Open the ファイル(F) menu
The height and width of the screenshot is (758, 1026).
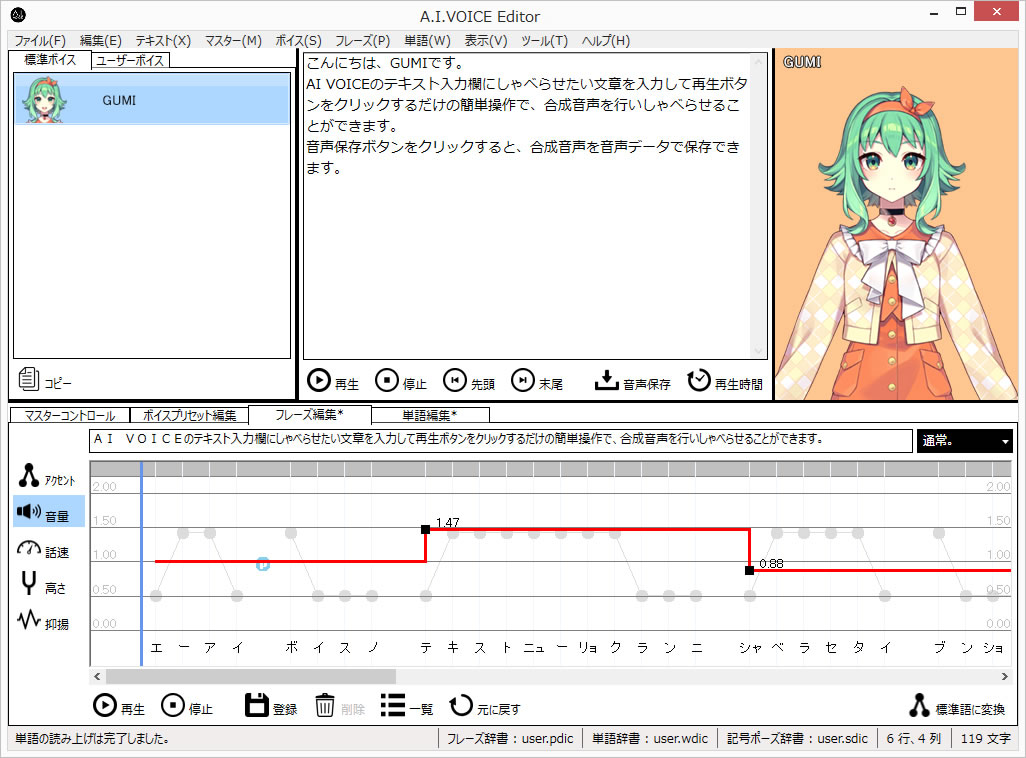coord(40,41)
